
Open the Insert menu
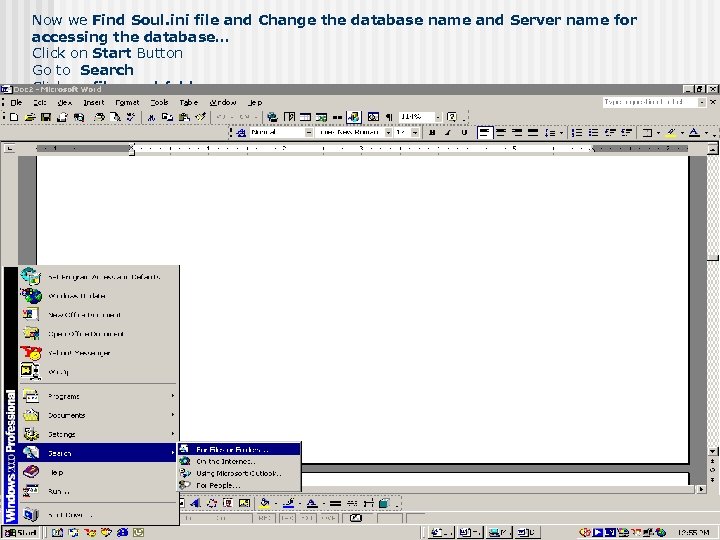coord(94,102)
